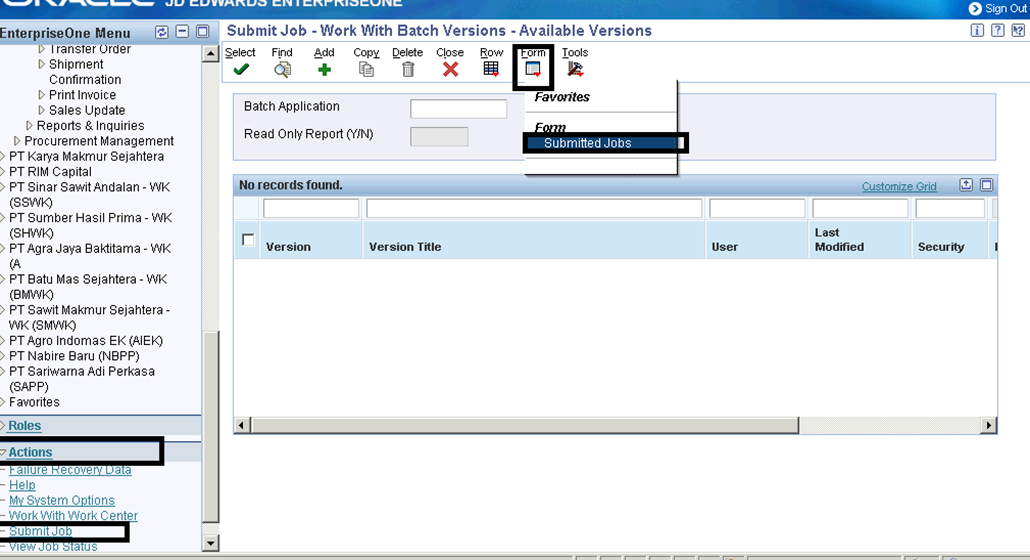Viewport: 1030px width, 560px height.
Task: Click the User column filter field
Action: click(757, 208)
